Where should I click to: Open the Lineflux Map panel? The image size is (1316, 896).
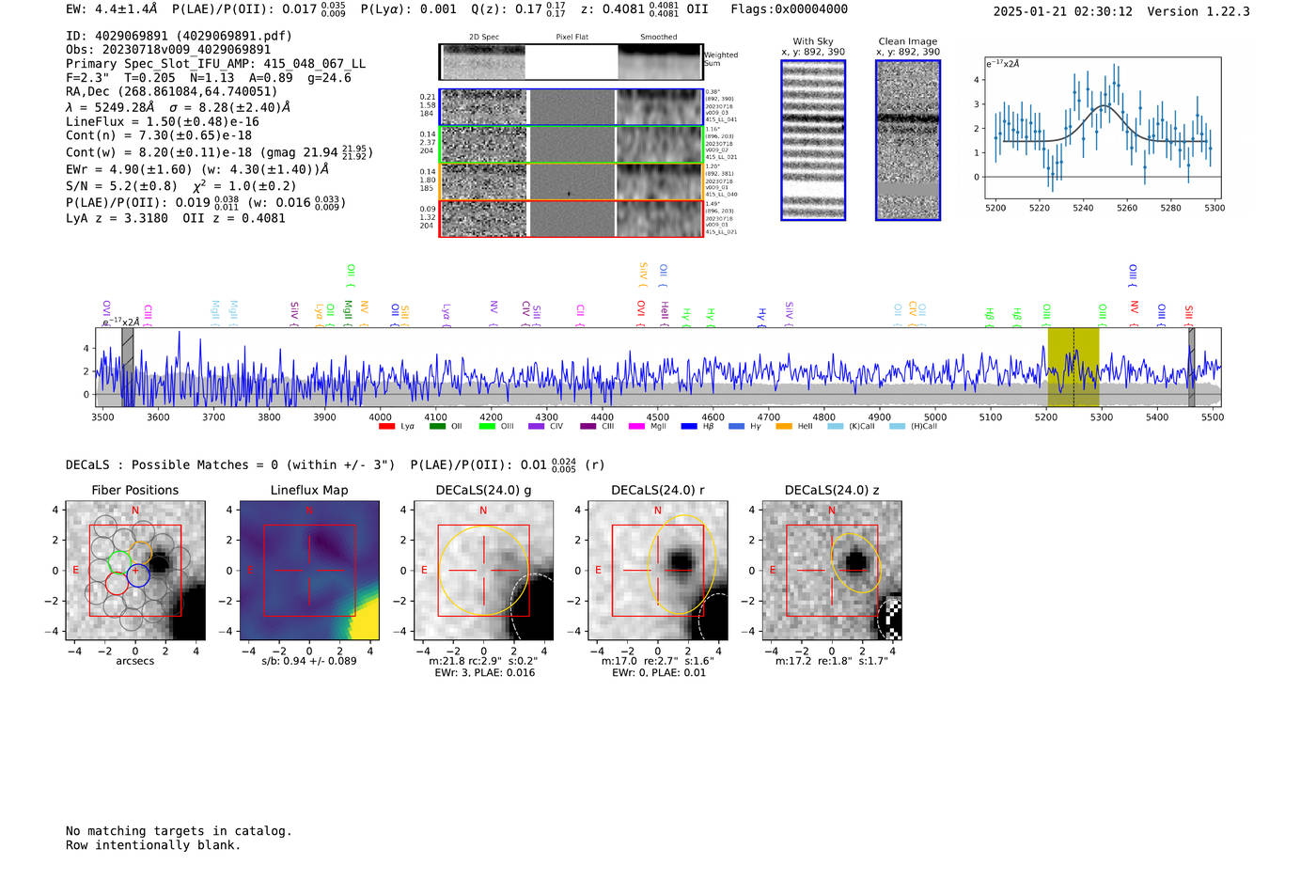coord(309,571)
